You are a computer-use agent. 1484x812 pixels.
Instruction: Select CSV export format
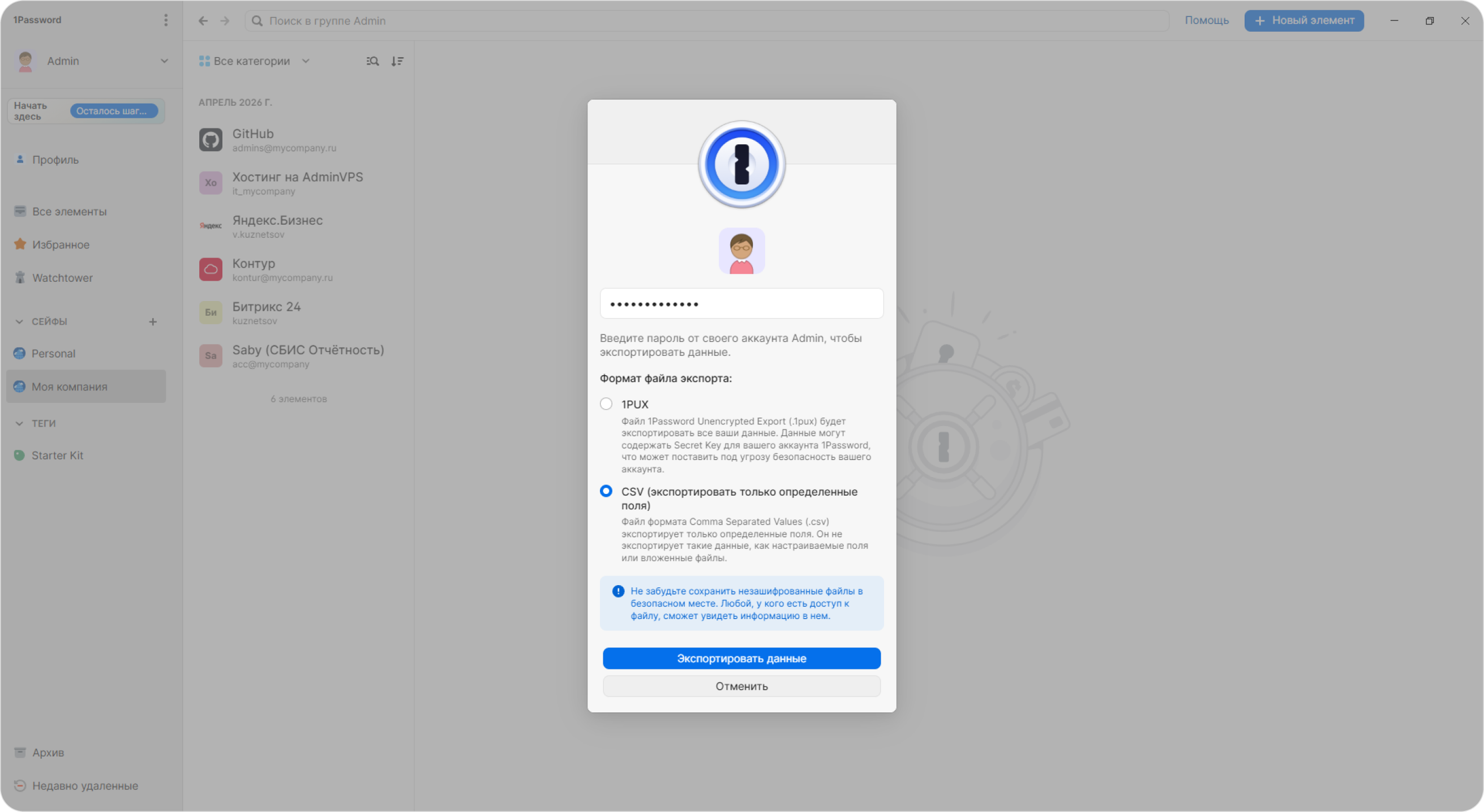[x=606, y=491]
